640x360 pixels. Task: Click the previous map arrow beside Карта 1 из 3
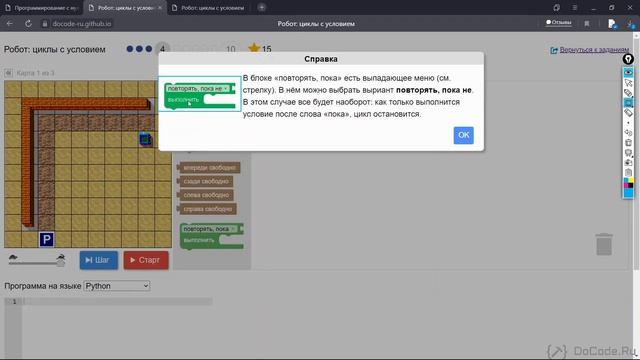click(x=9, y=73)
